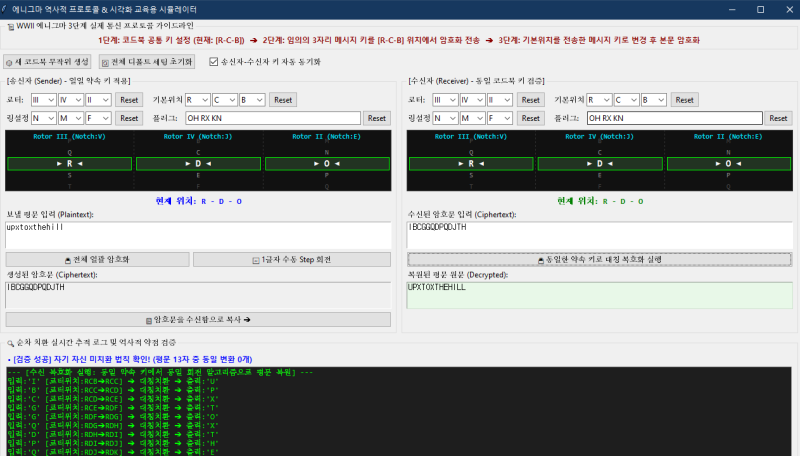Step one letter manually
The height and width of the screenshot is (456, 800).
click(x=292, y=260)
